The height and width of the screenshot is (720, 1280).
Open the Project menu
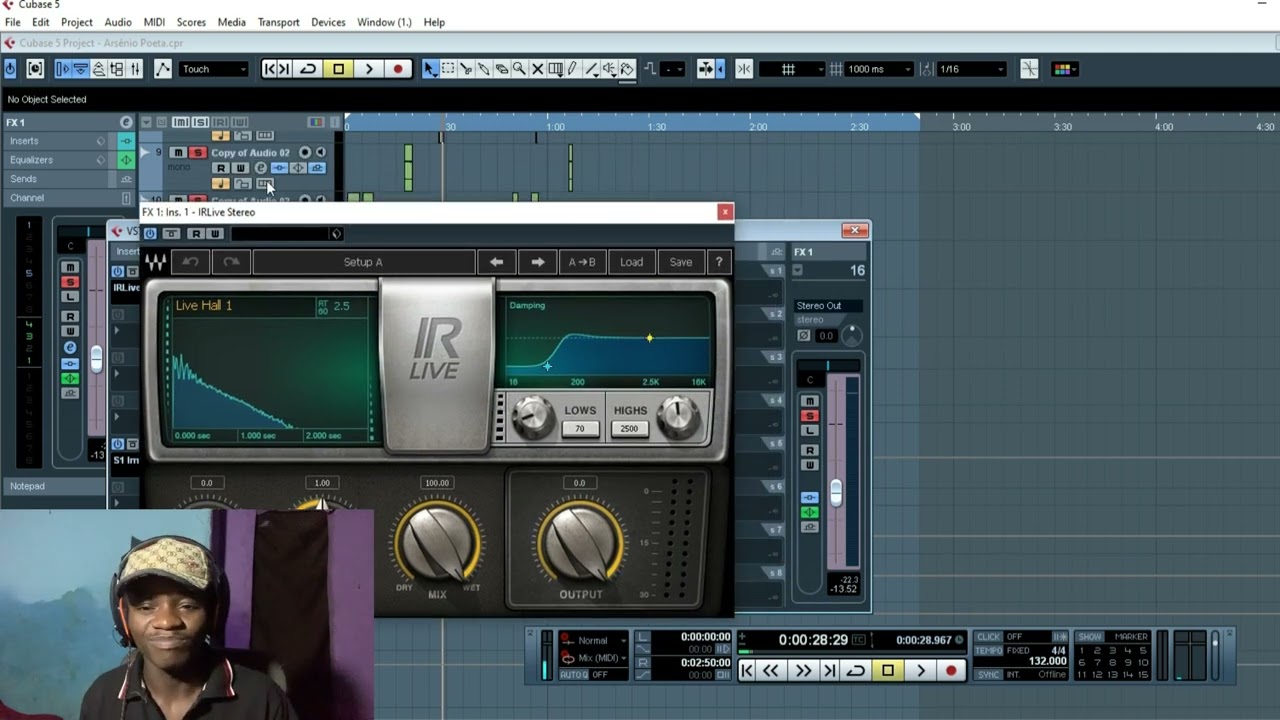point(77,22)
